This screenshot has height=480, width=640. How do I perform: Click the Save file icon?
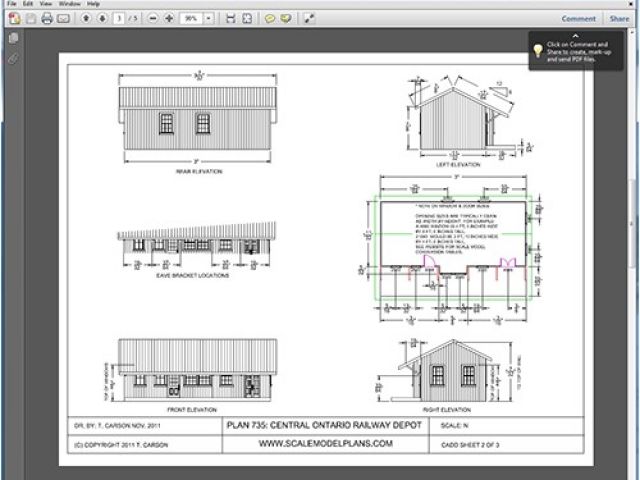tap(31, 19)
